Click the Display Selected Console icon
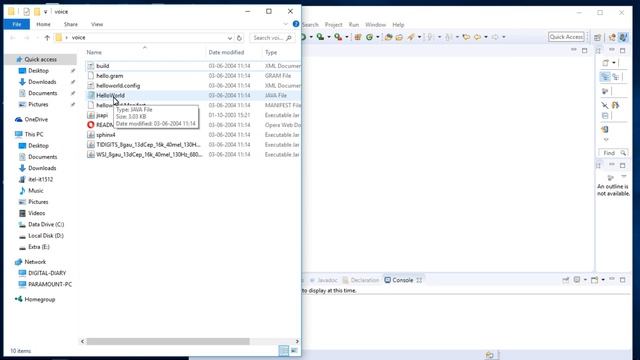Image resolution: width=640 pixels, height=360 pixels. tap(577, 280)
